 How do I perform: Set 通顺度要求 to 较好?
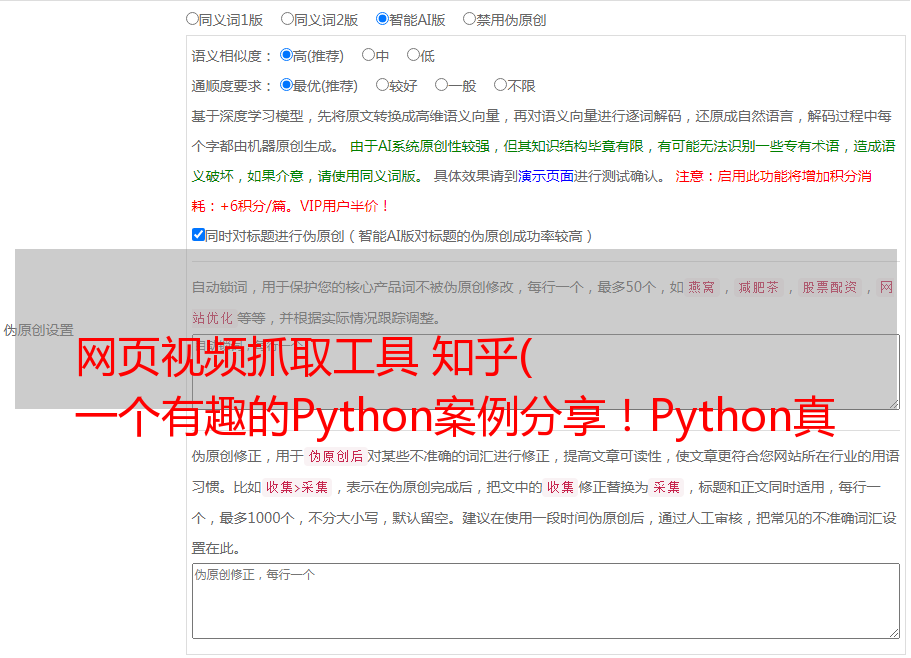[x=382, y=85]
